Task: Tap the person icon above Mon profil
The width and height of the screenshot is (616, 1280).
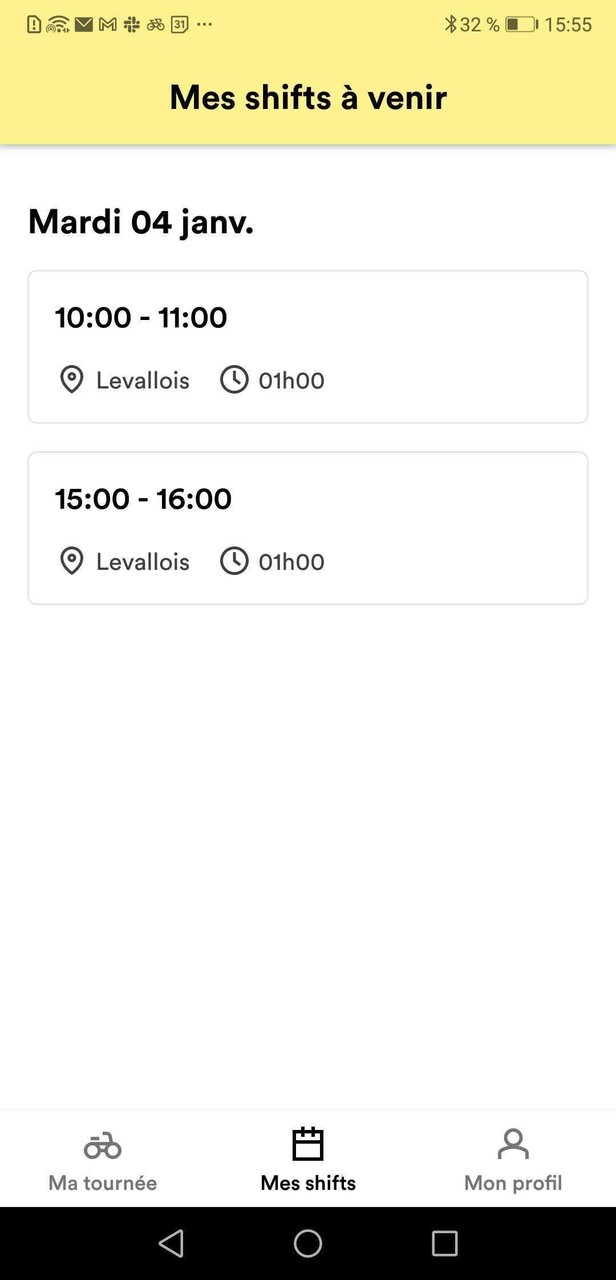Action: (x=513, y=1144)
